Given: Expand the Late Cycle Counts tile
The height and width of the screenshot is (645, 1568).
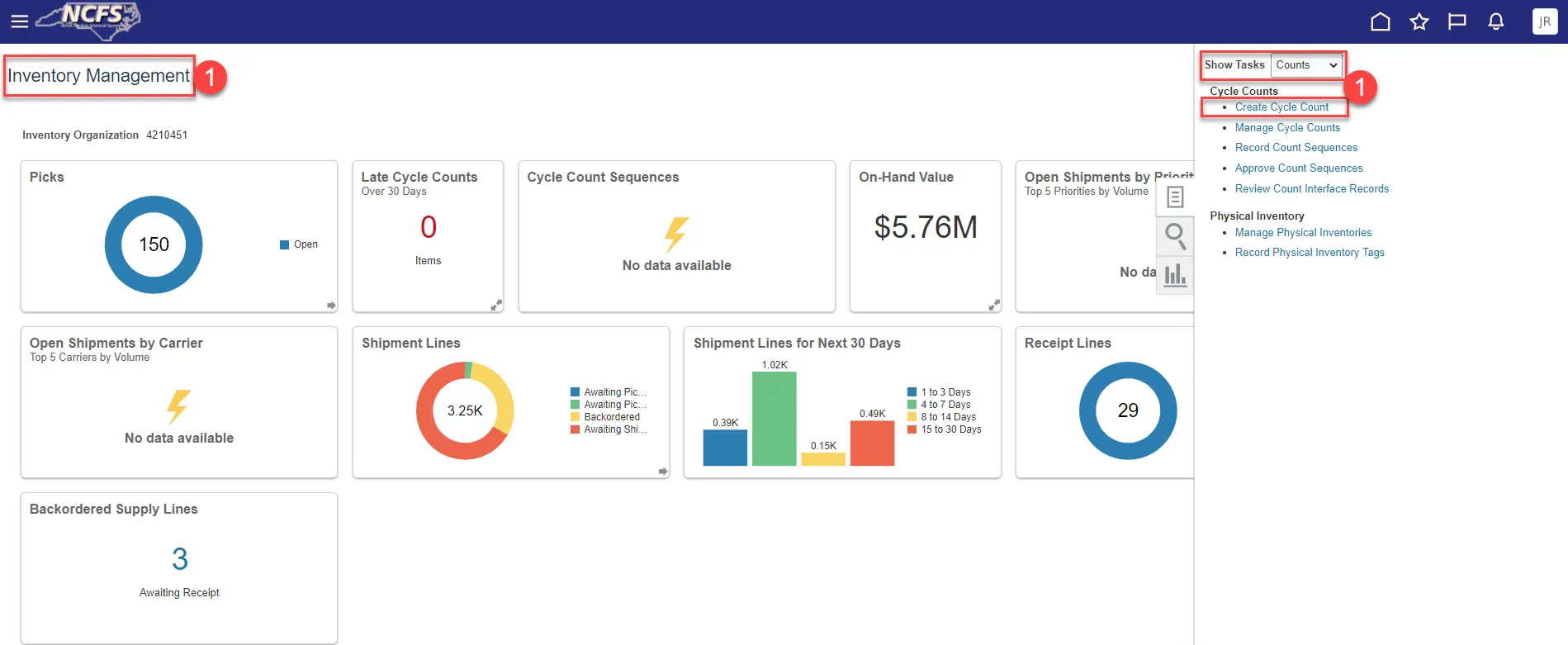Looking at the screenshot, I should (496, 305).
